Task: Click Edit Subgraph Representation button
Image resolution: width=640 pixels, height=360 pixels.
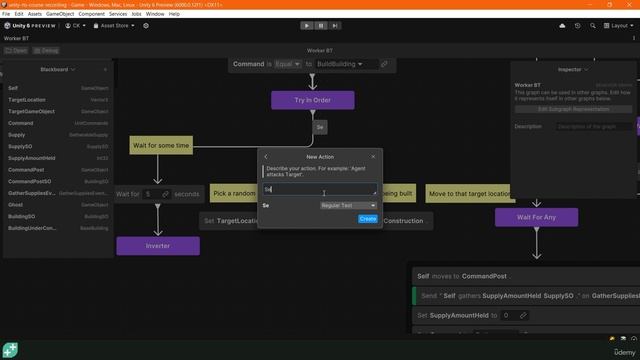Action: coord(573,109)
